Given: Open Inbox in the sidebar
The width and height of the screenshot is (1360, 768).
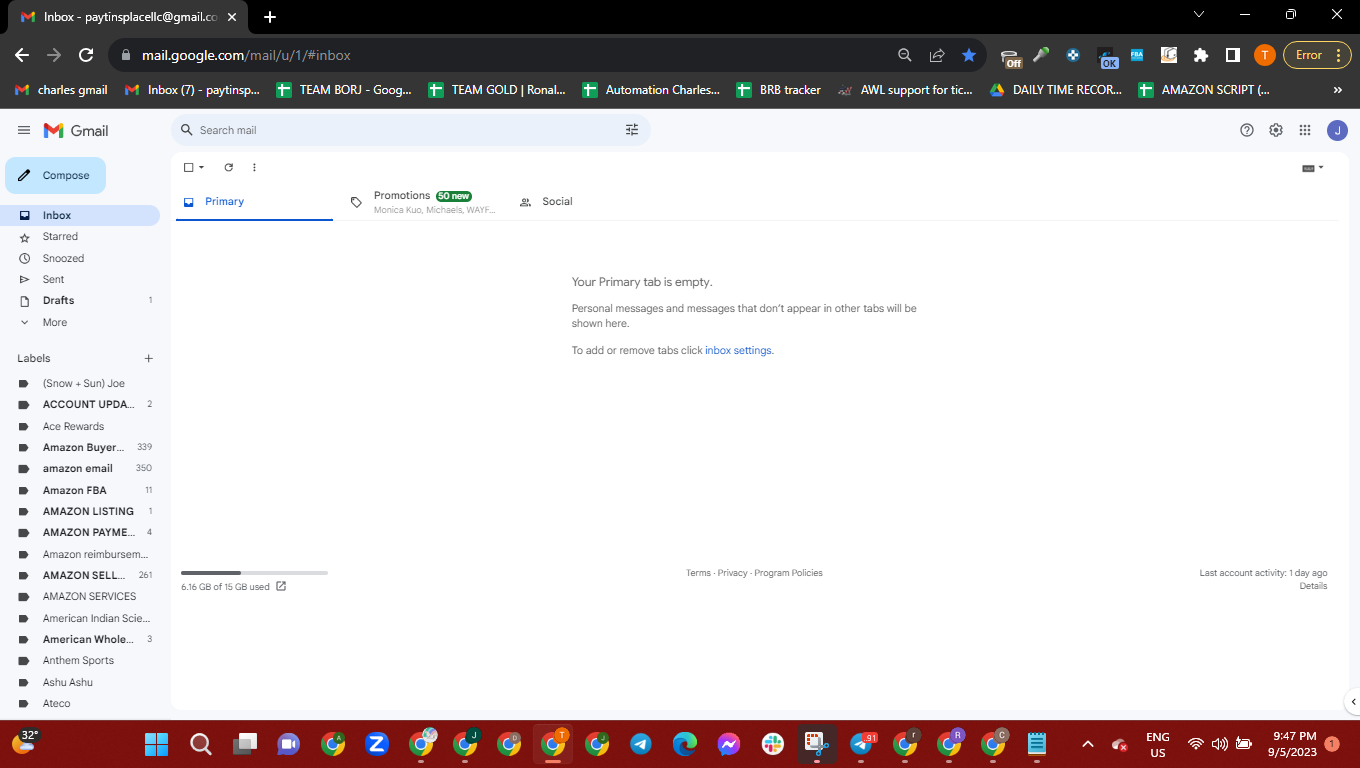Looking at the screenshot, I should 80,215.
